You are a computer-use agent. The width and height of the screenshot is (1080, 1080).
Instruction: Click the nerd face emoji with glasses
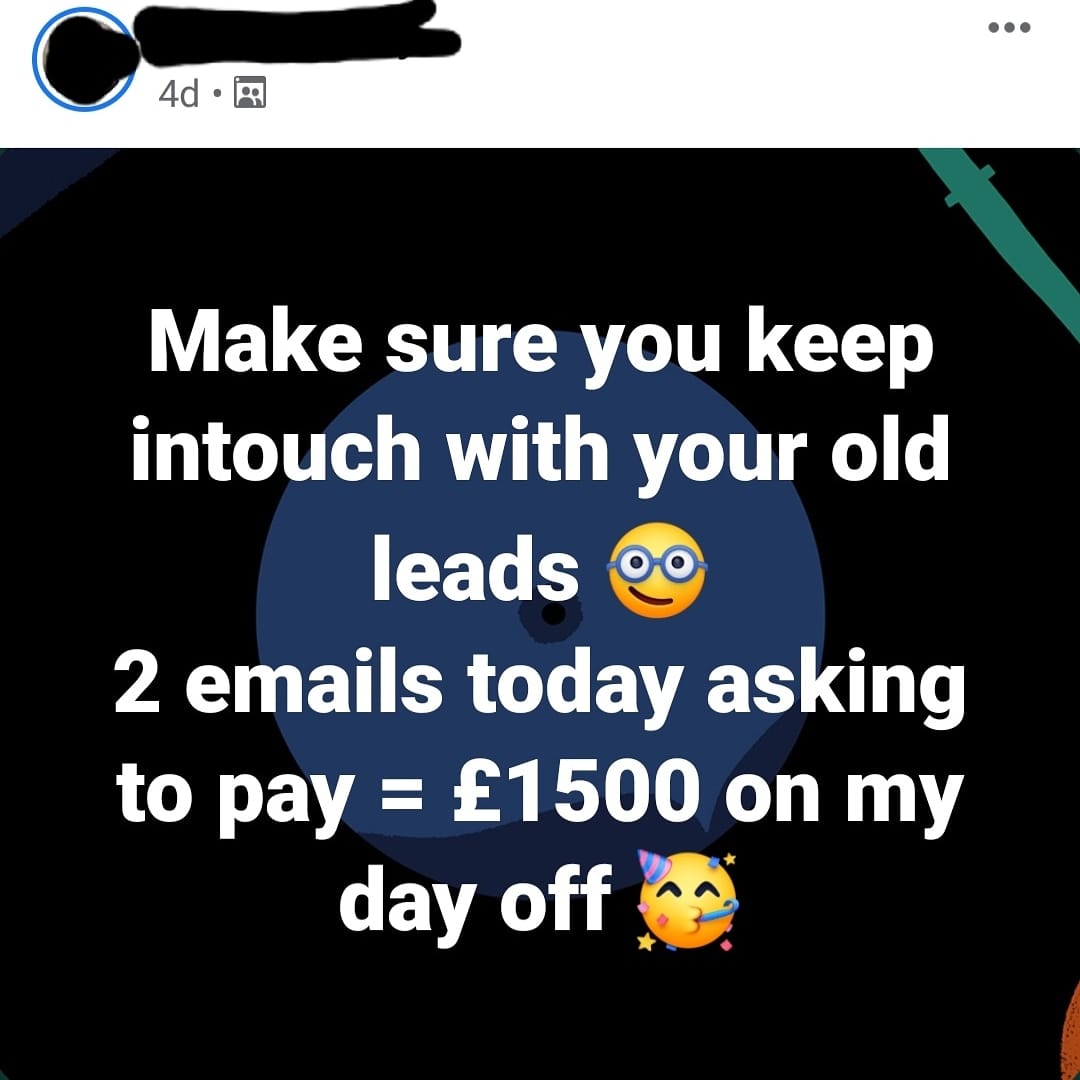pos(656,570)
